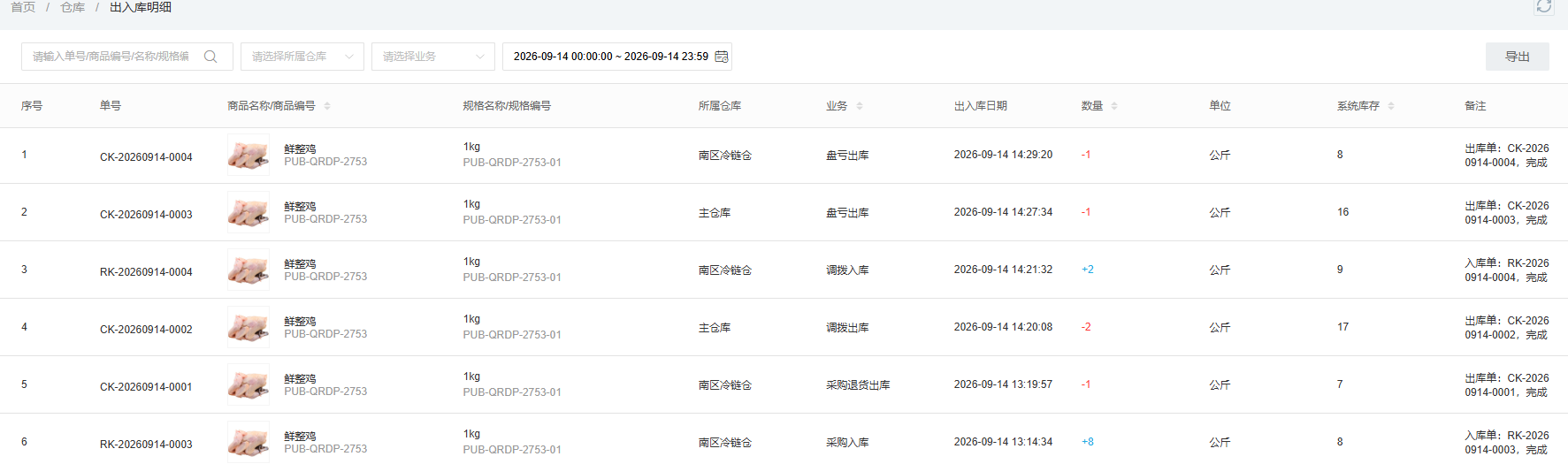
Task: Open 请选择所属仓库 dropdown
Action: point(302,57)
